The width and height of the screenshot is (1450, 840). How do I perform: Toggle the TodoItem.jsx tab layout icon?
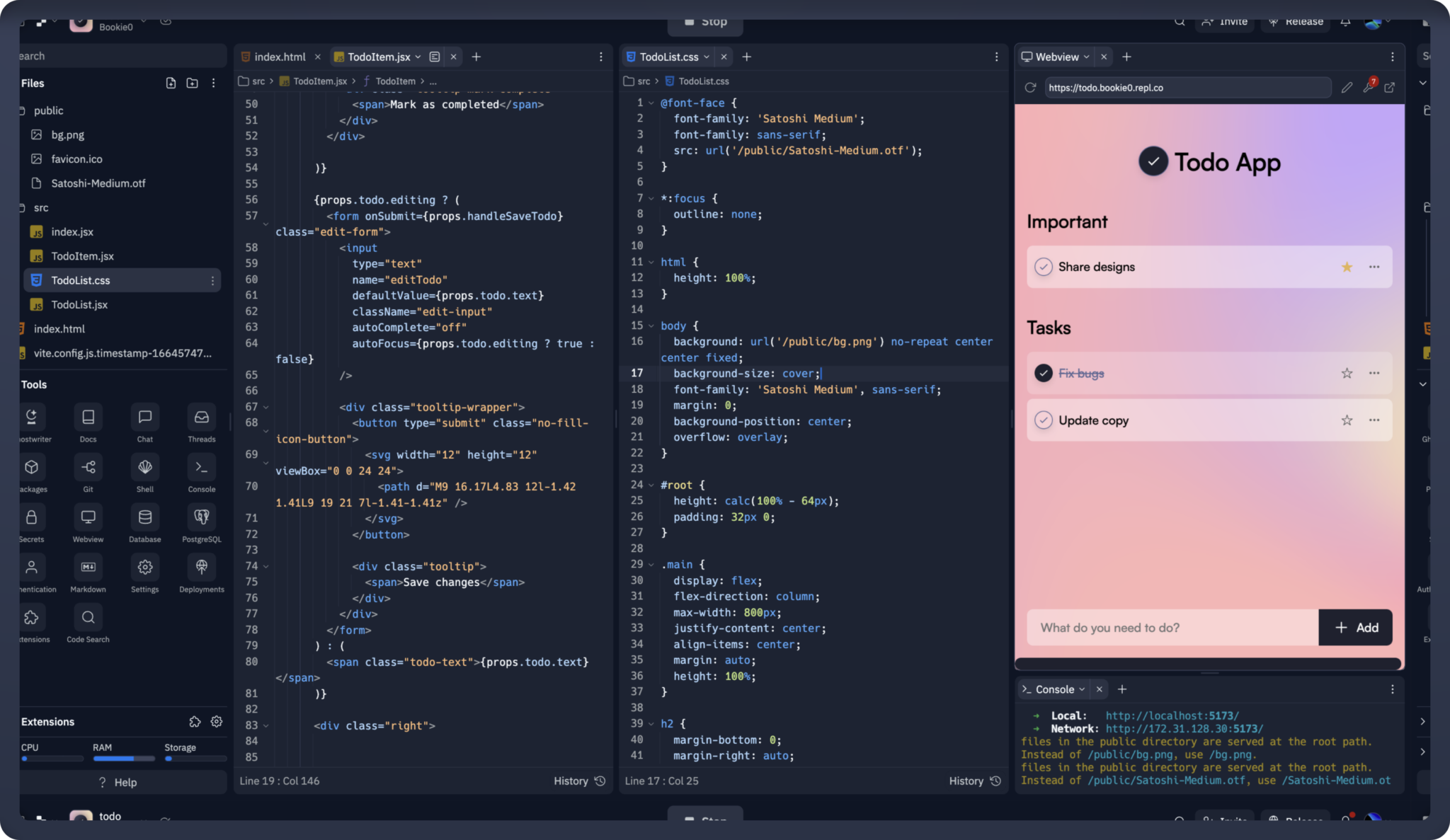pyautogui.click(x=435, y=57)
